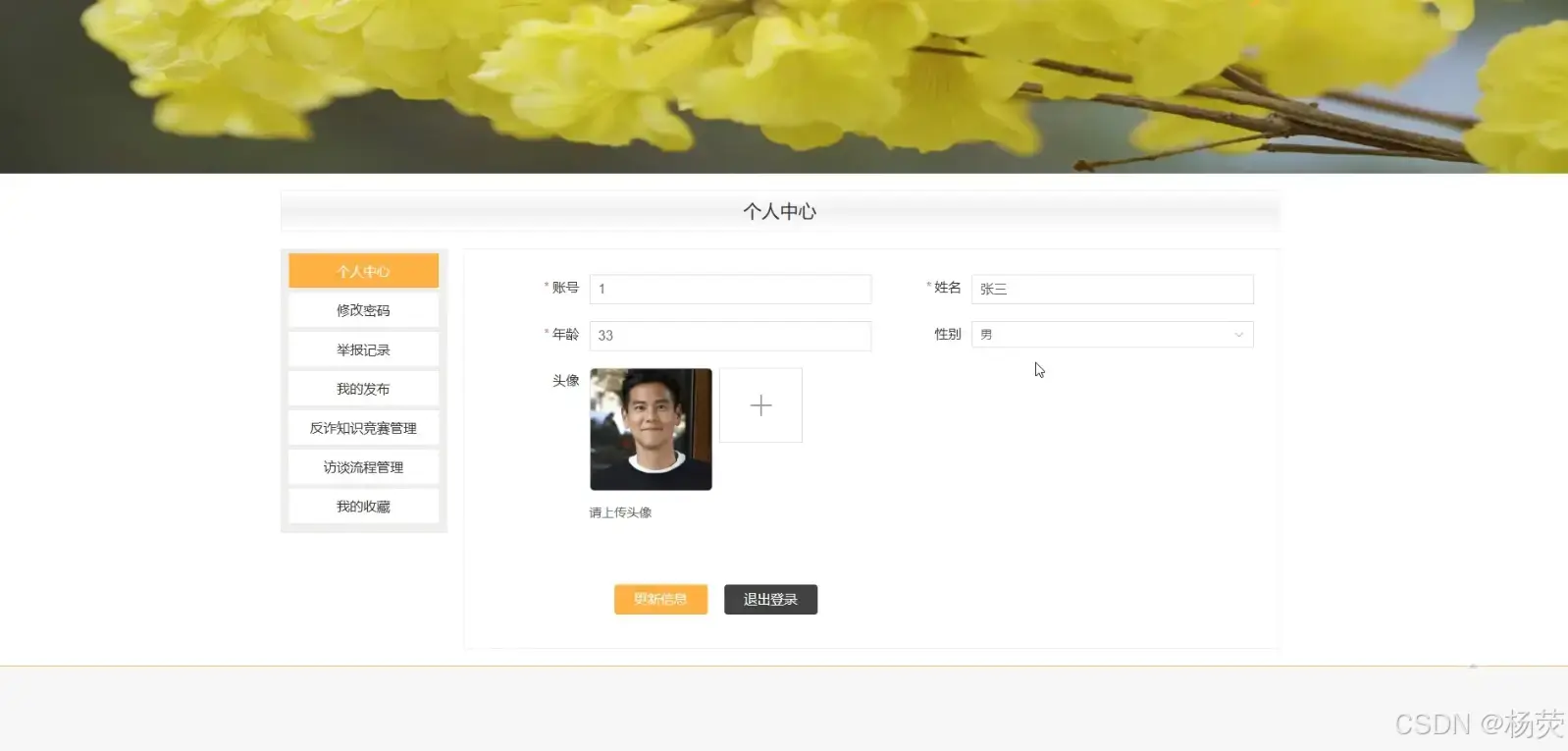Click the 姓名 input field containing 张三
Screen dimensions: 1568x751
(1113, 289)
